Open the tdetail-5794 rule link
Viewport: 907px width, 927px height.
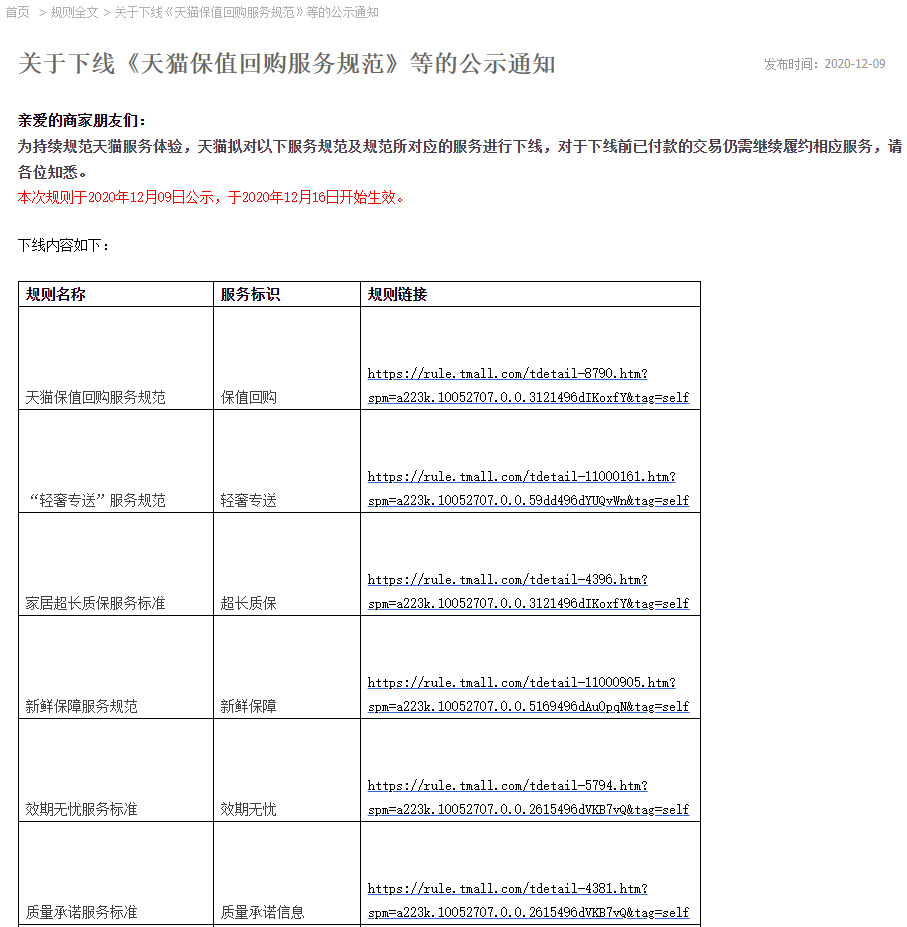(x=528, y=797)
